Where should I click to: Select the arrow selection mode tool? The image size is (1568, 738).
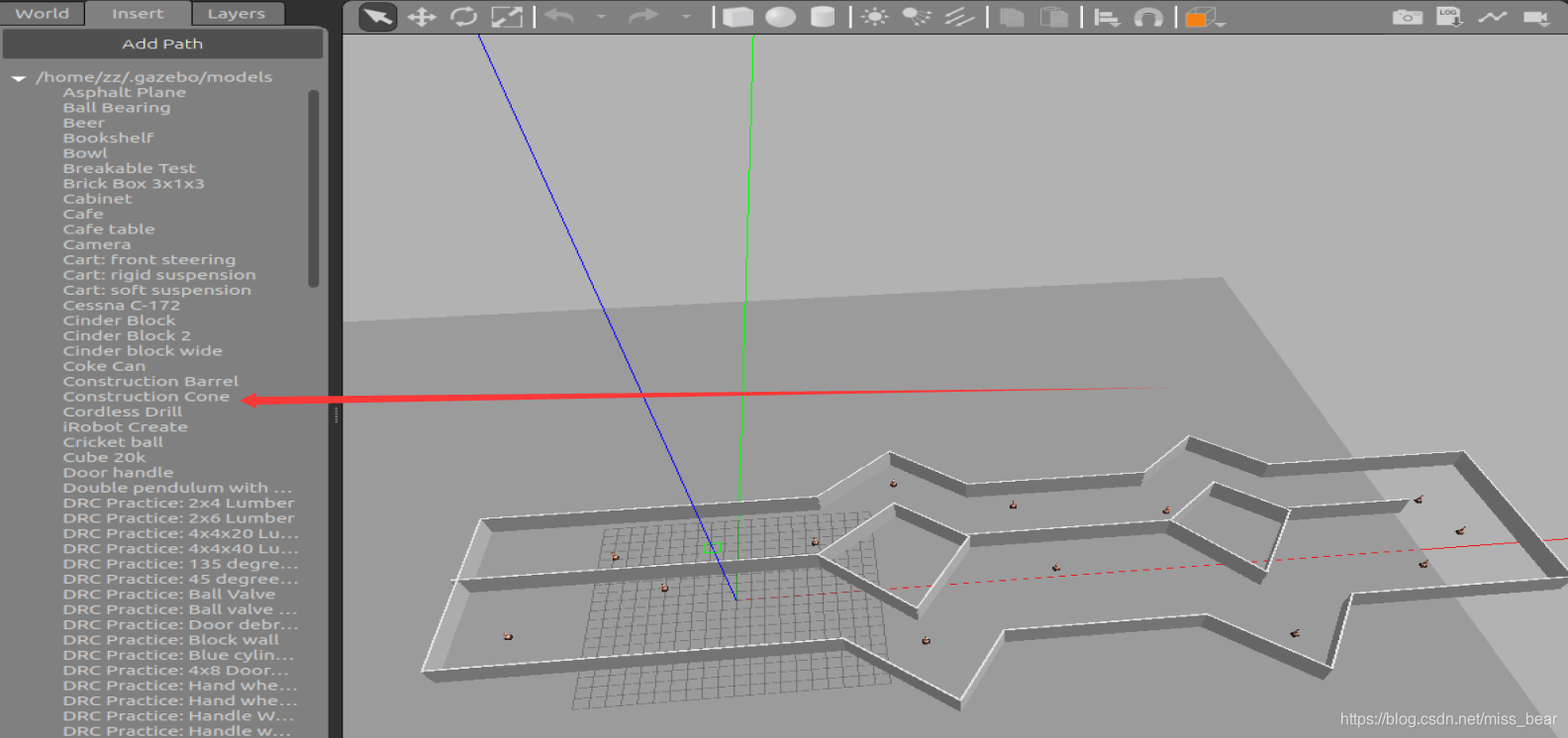coord(377,17)
